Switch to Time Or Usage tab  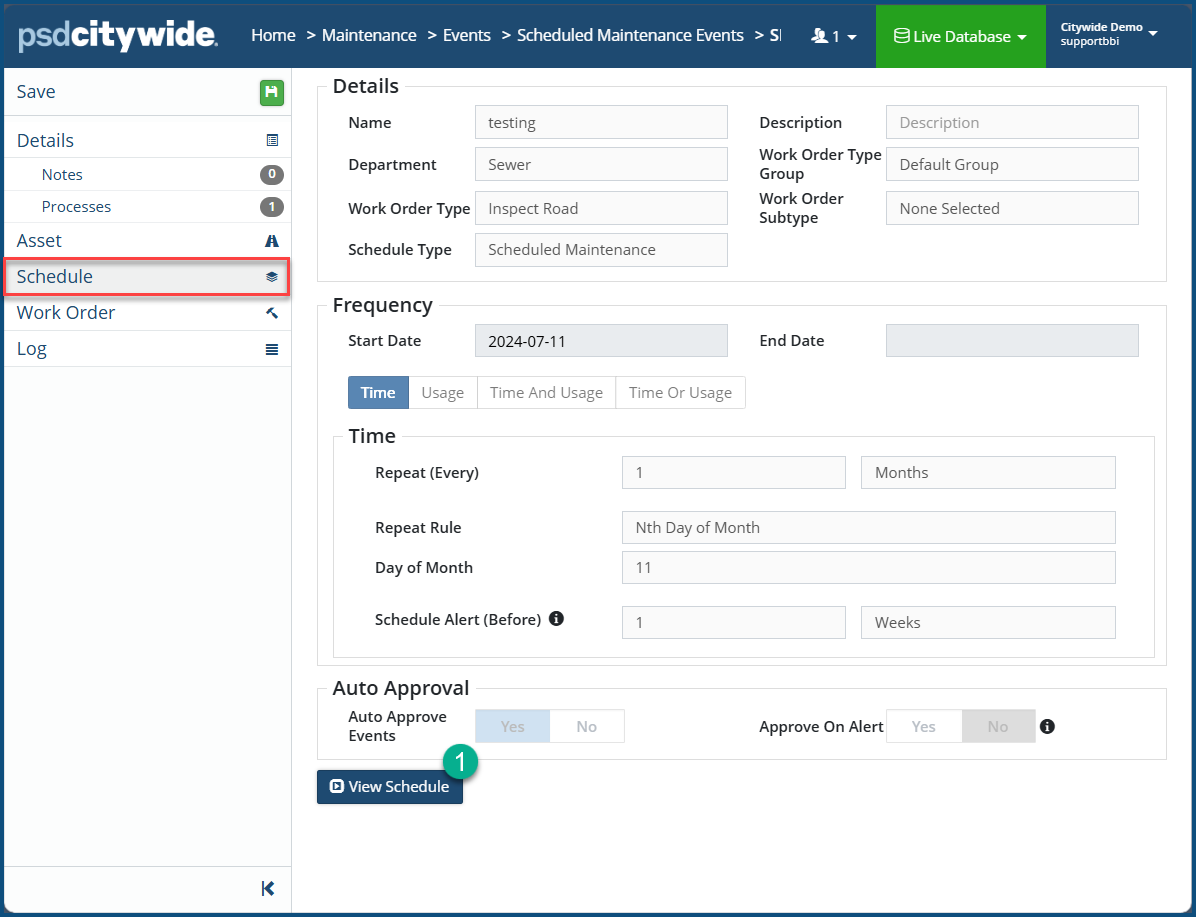680,393
